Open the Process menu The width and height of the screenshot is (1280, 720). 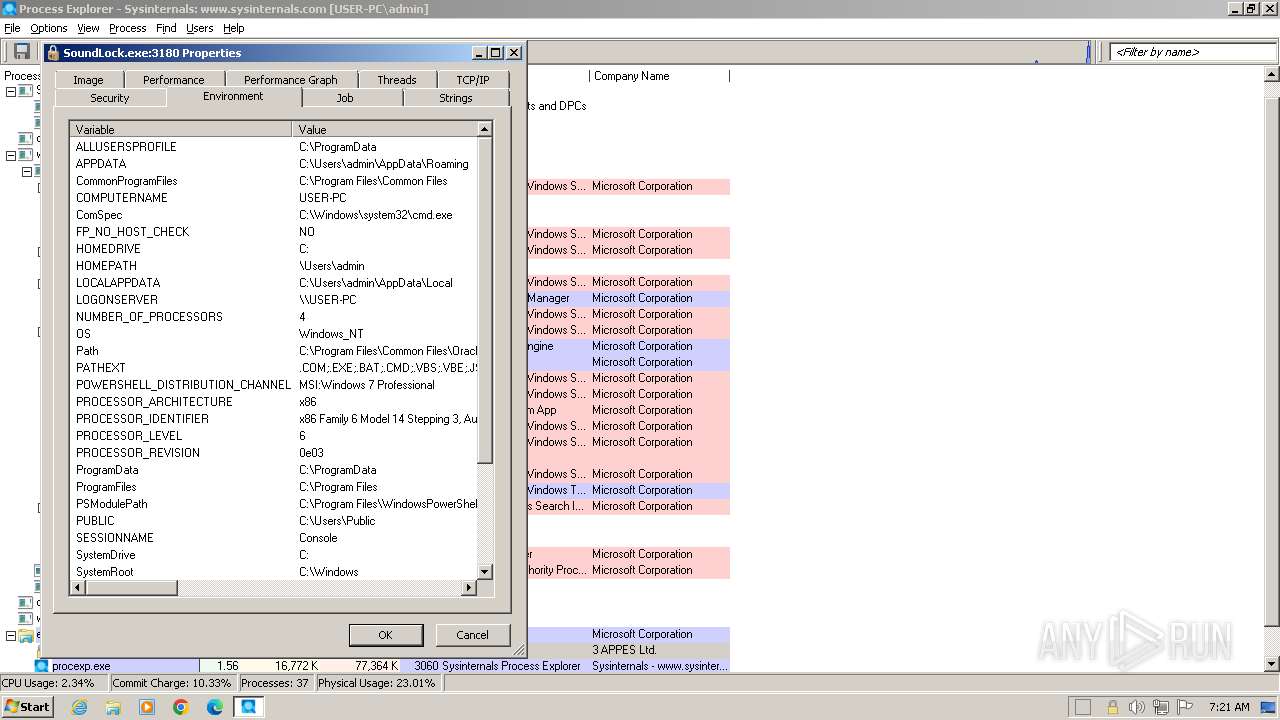[127, 28]
